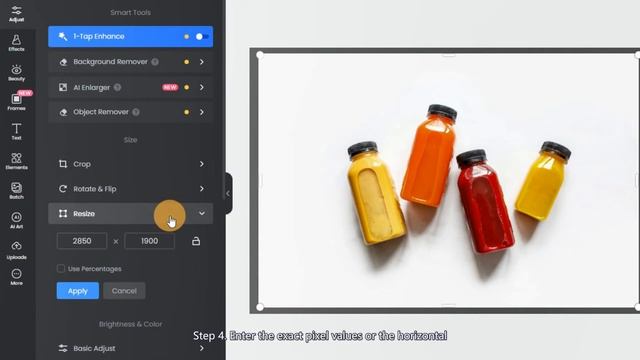Viewport: 640px width, 360px height.
Task: Open the Crop tool
Action: click(x=130, y=164)
